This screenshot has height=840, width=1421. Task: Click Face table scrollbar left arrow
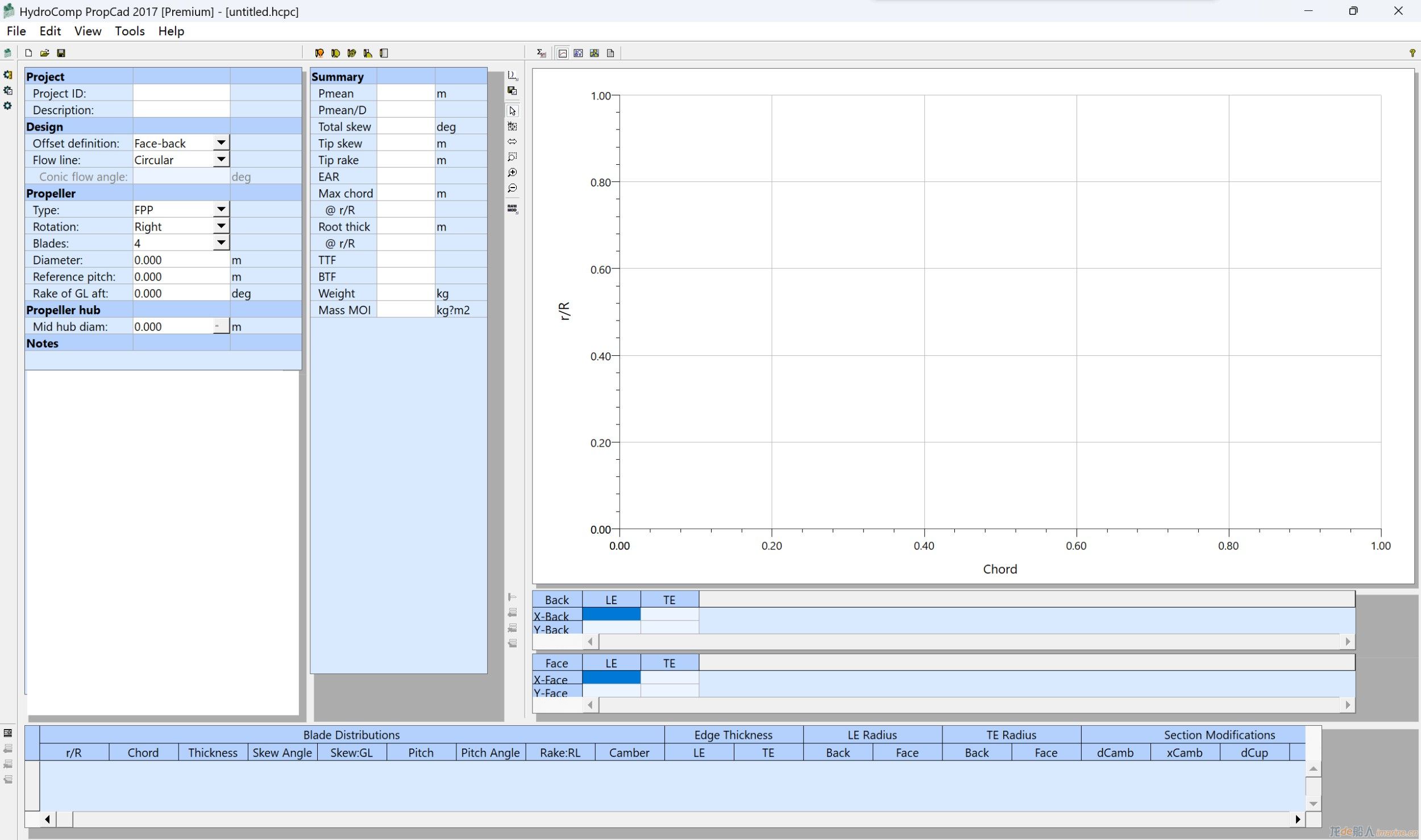591,705
